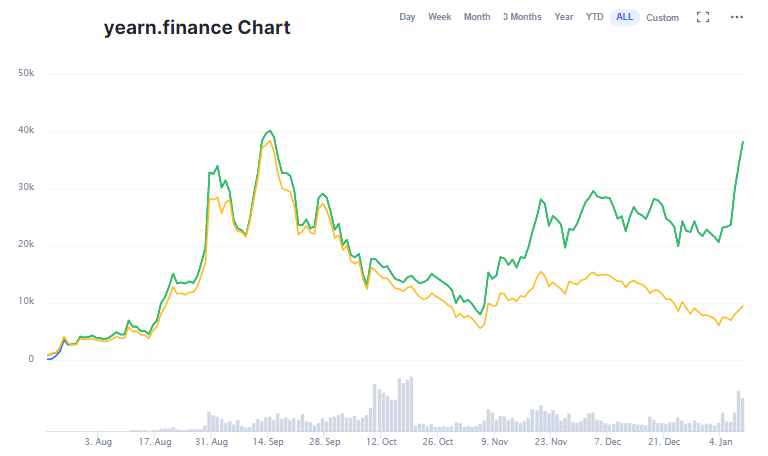Click the green line peak in mid-September
Image resolution: width=768 pixels, height=456 pixels.
point(269,131)
